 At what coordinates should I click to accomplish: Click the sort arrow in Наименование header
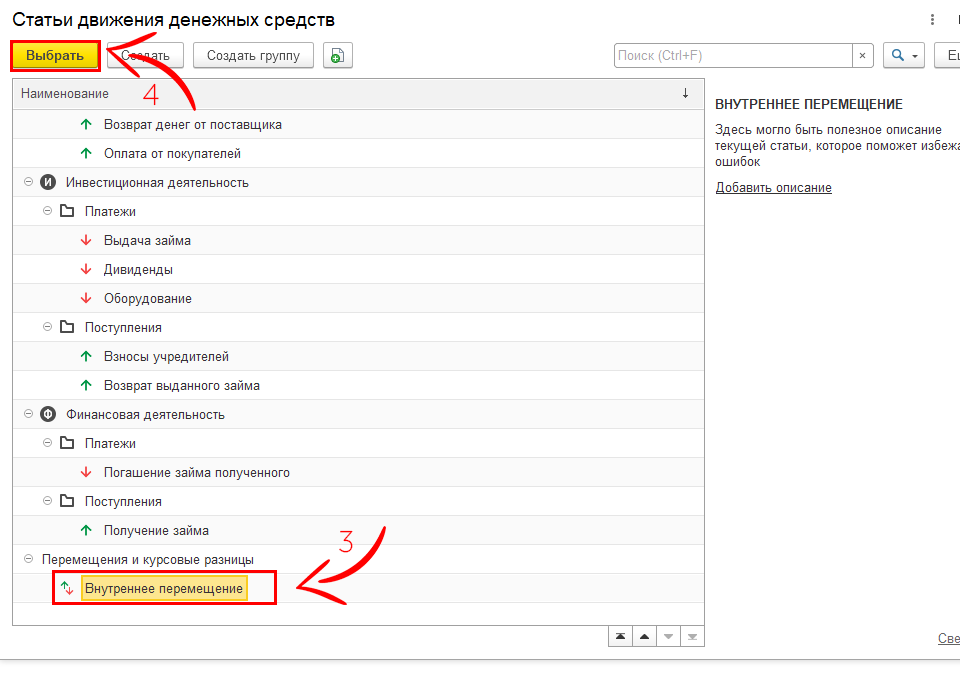point(685,93)
